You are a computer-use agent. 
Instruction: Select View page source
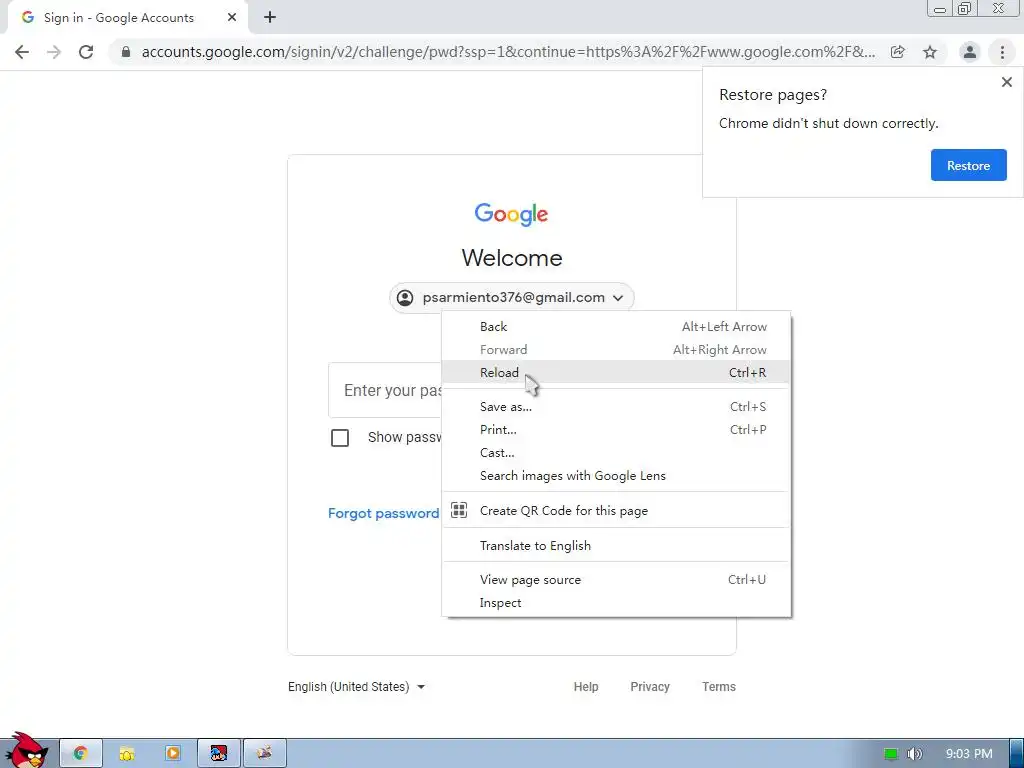(x=616, y=579)
